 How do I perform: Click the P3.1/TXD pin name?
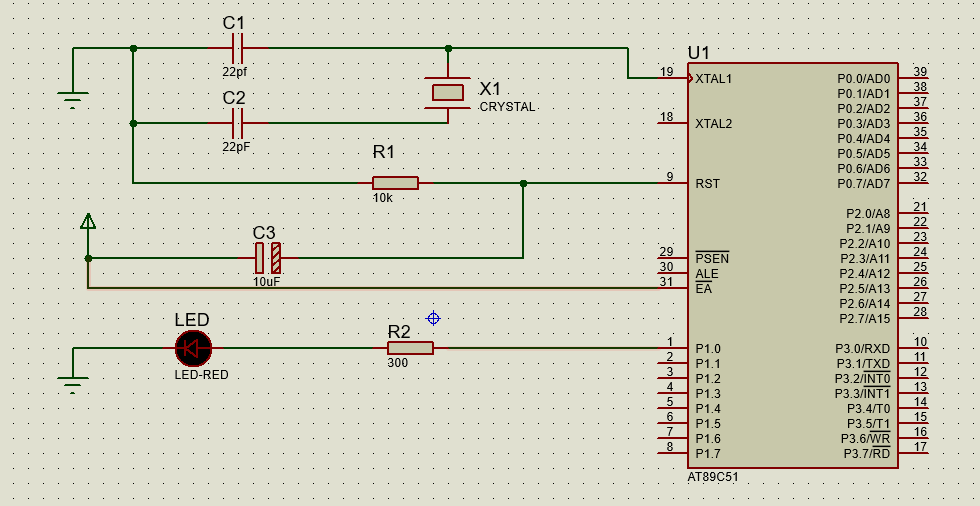point(864,364)
